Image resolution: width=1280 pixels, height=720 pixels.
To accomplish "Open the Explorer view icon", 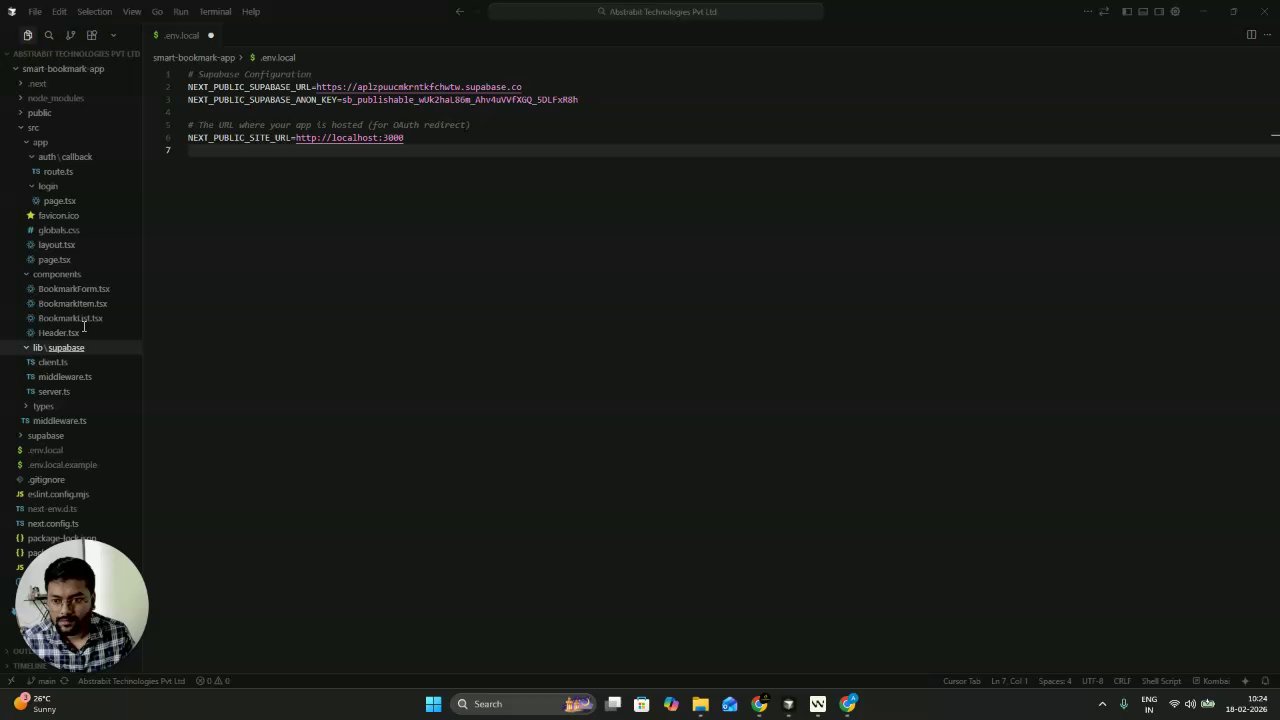I will 27,35.
